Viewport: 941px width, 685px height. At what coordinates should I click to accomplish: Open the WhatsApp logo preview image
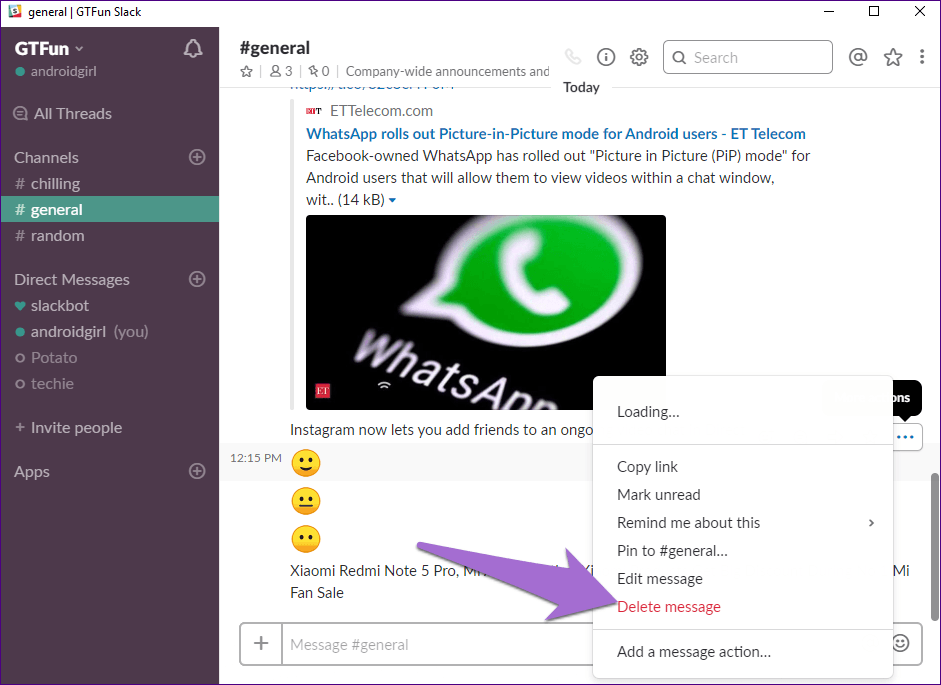(x=486, y=312)
